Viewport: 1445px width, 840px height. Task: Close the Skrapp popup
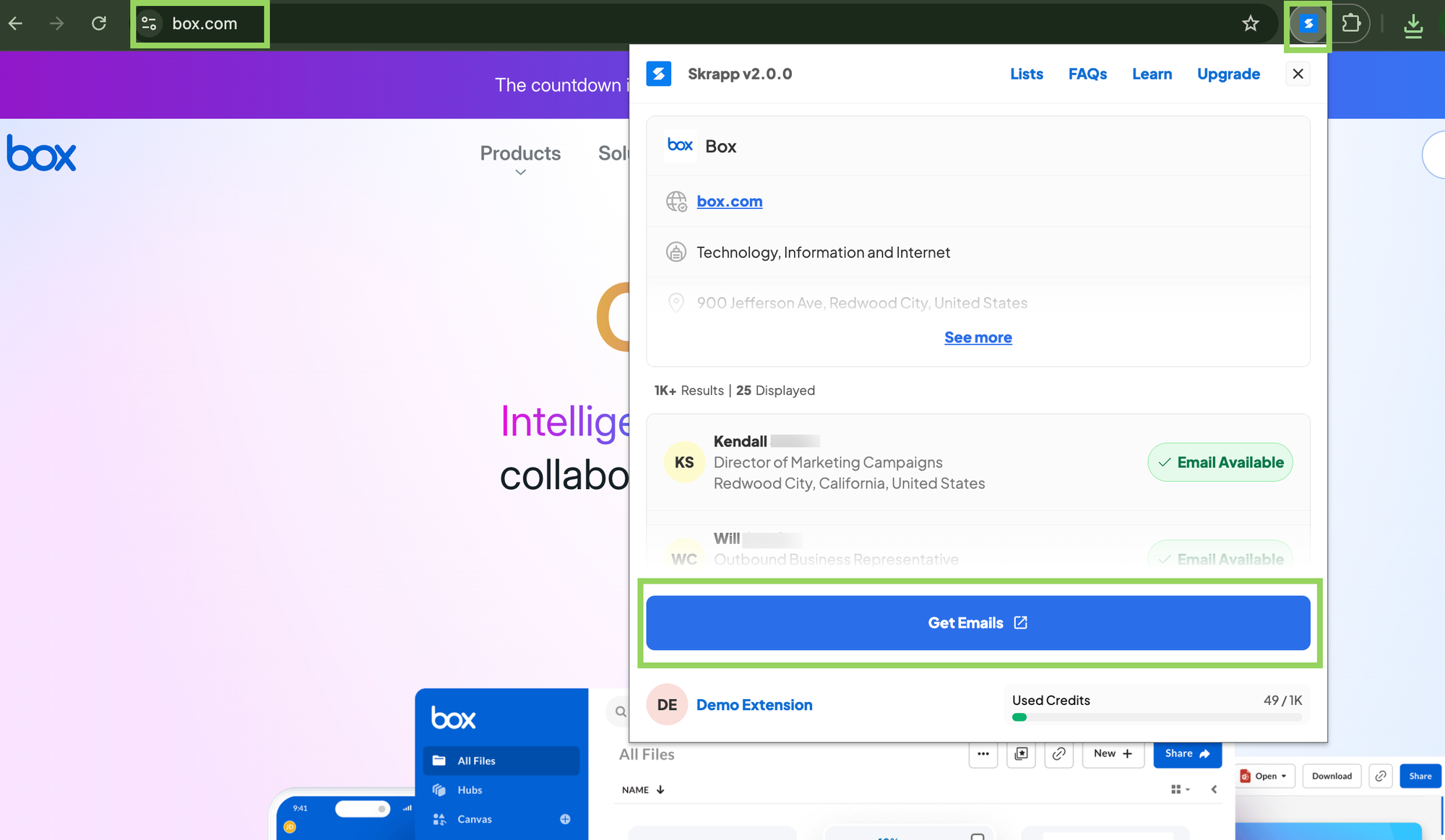click(x=1298, y=74)
